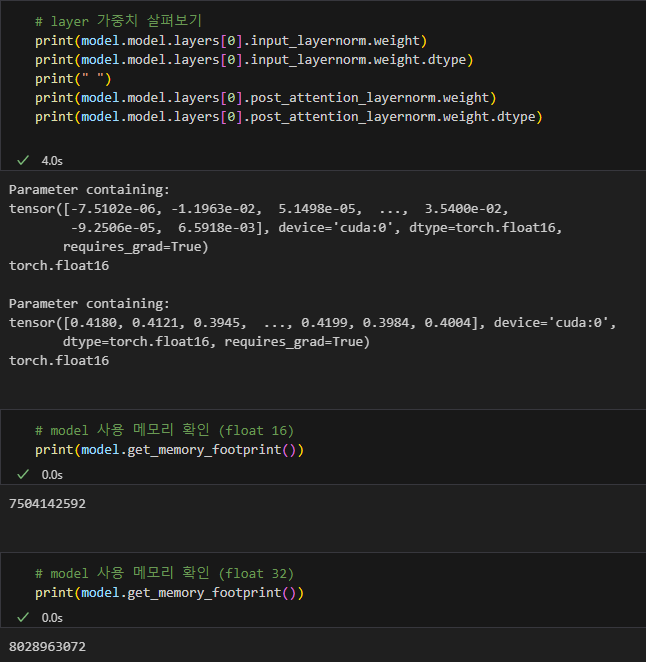Viewport: 646px width, 662px height.
Task: Click the input_layernorm.weight print line
Action: 231,41
